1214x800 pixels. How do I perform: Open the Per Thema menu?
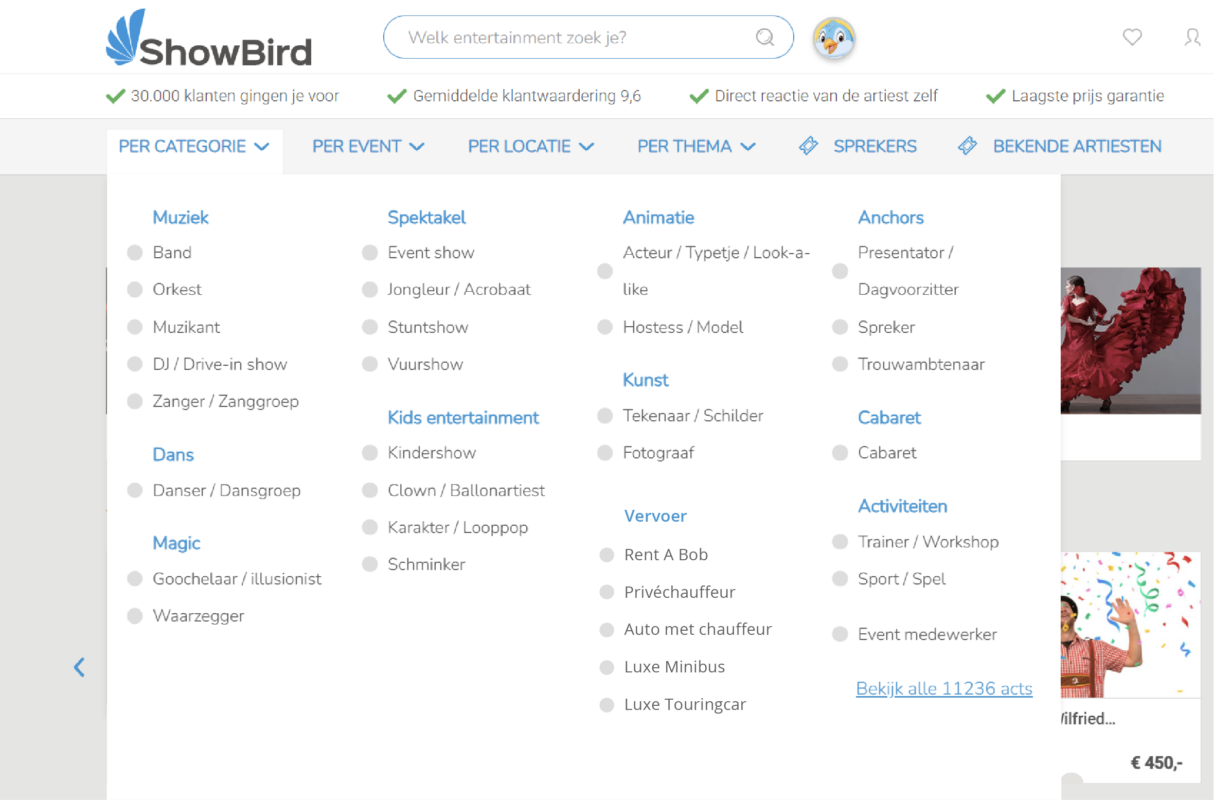[x=696, y=146]
